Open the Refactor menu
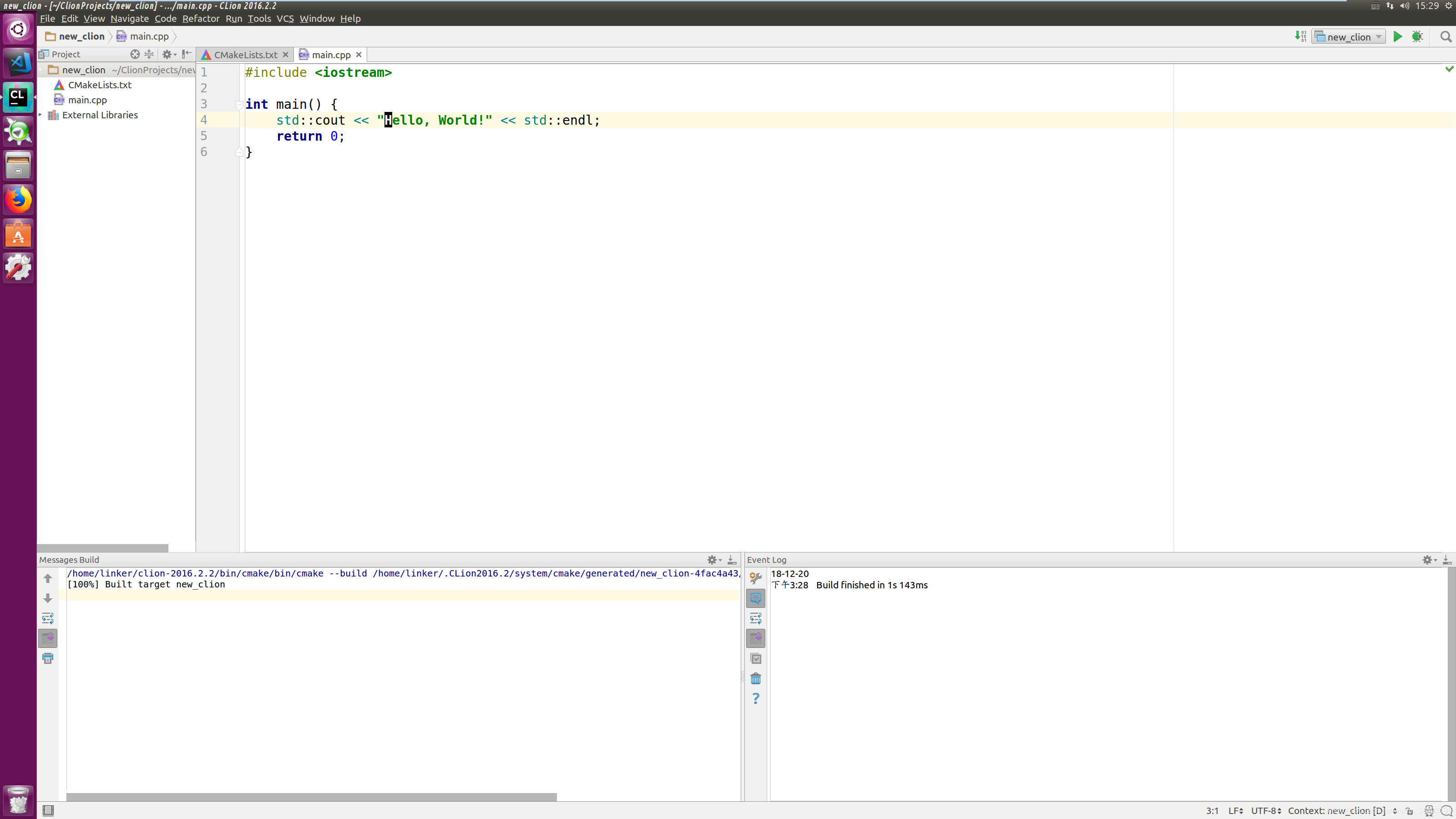Image resolution: width=1456 pixels, height=819 pixels. [x=201, y=19]
